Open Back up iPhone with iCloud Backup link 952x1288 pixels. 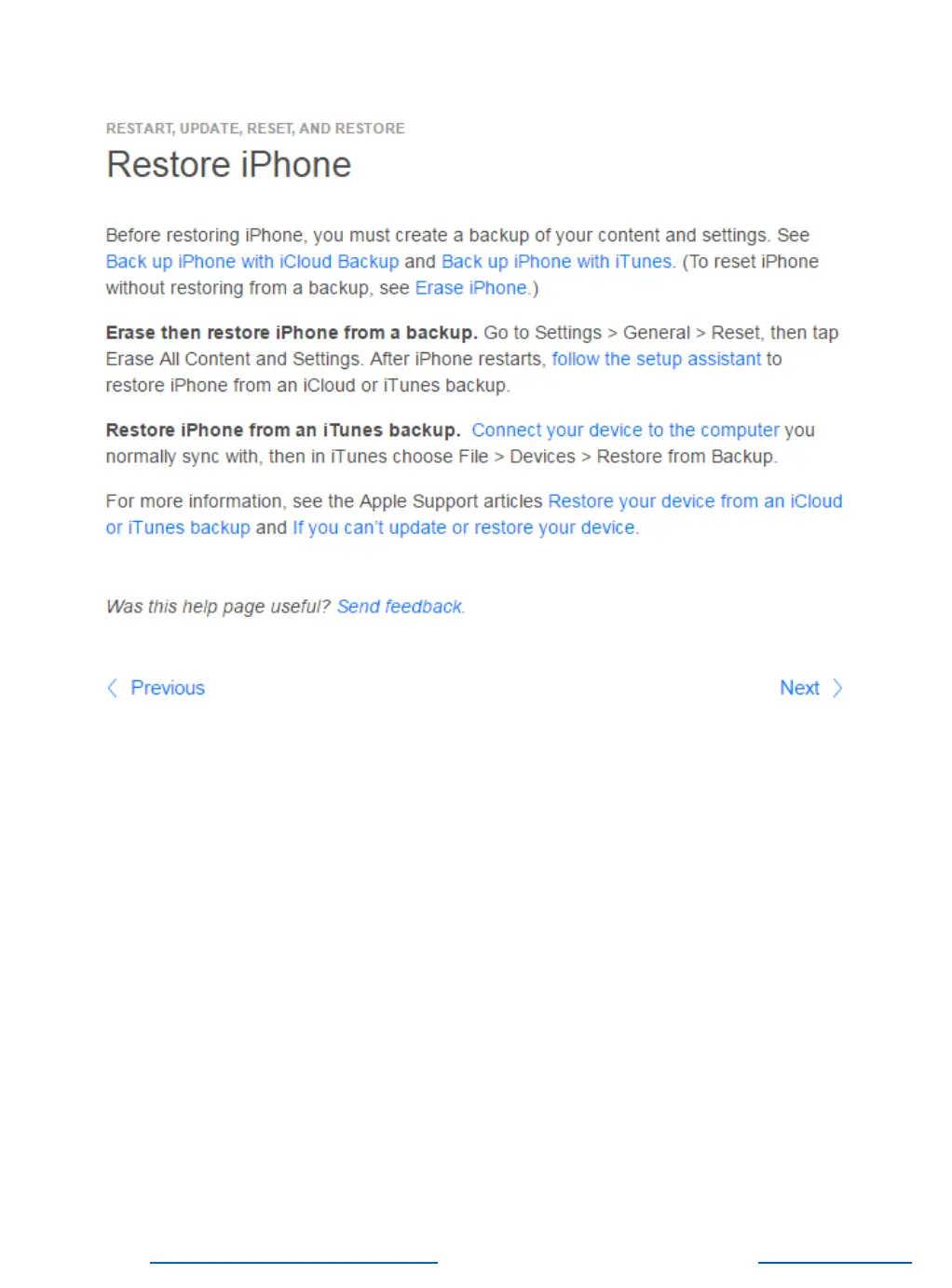pyautogui.click(x=252, y=262)
